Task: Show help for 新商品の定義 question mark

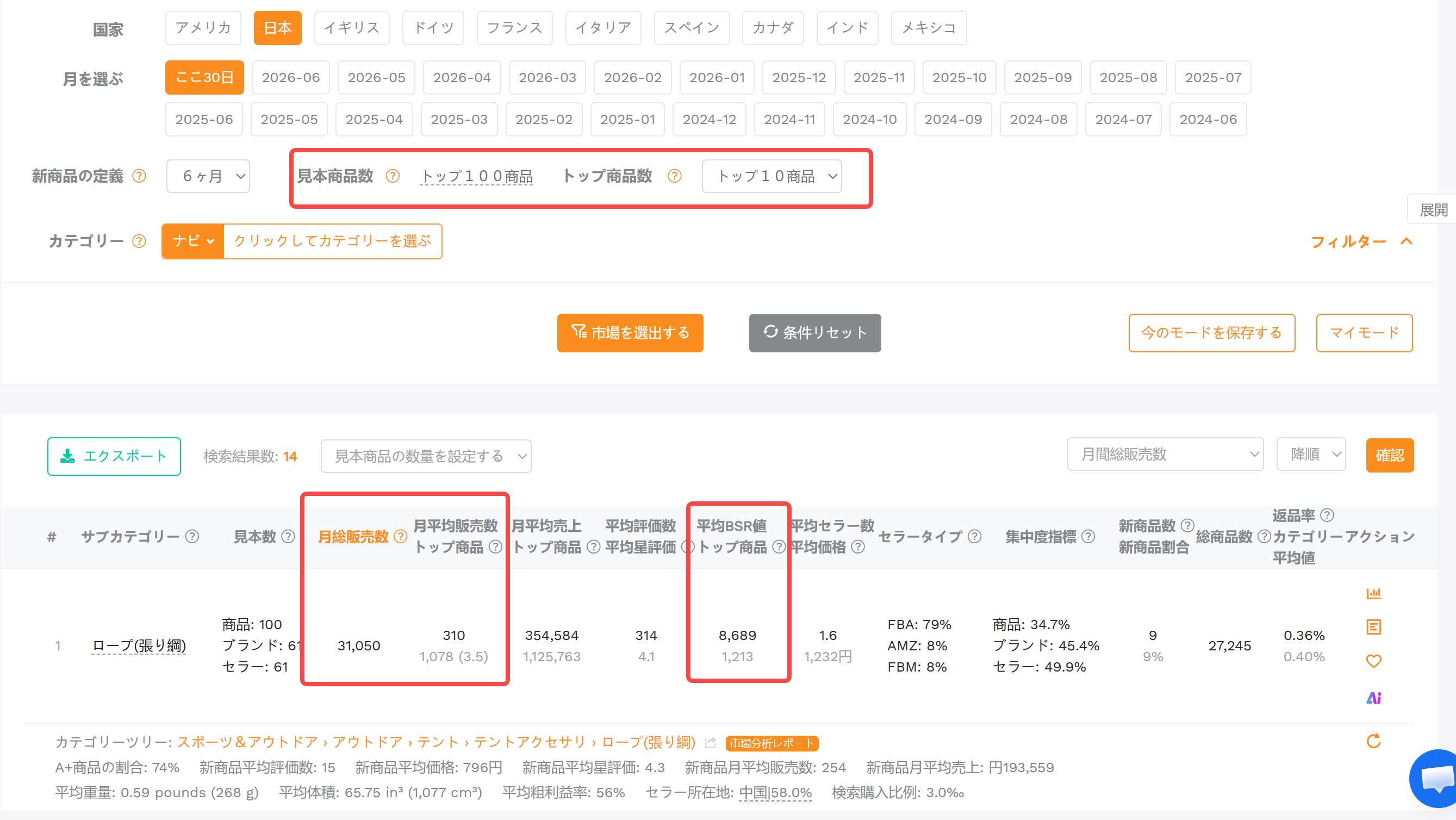Action: click(x=139, y=176)
